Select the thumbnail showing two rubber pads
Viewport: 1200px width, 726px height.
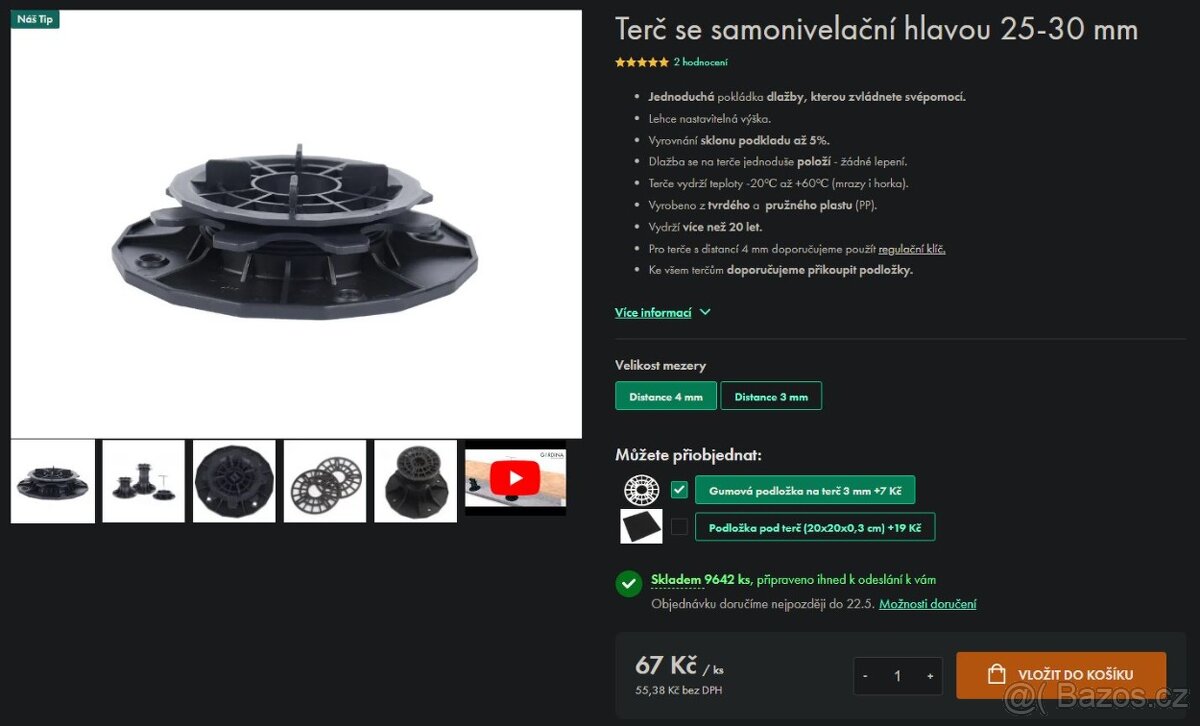(x=325, y=481)
